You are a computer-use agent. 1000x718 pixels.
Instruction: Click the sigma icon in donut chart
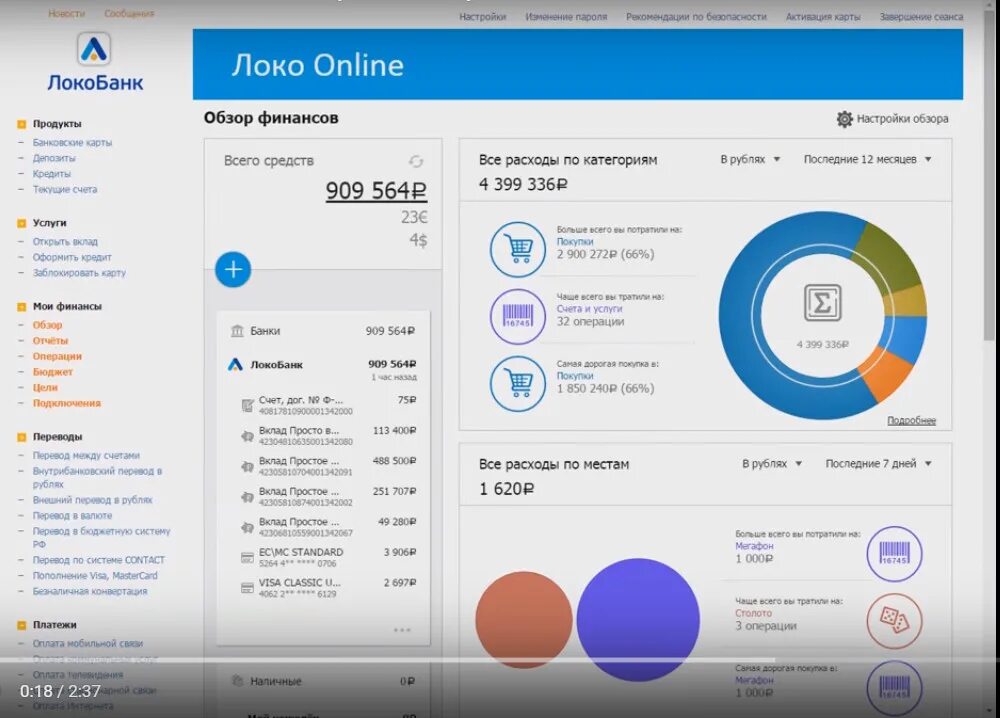coord(822,303)
